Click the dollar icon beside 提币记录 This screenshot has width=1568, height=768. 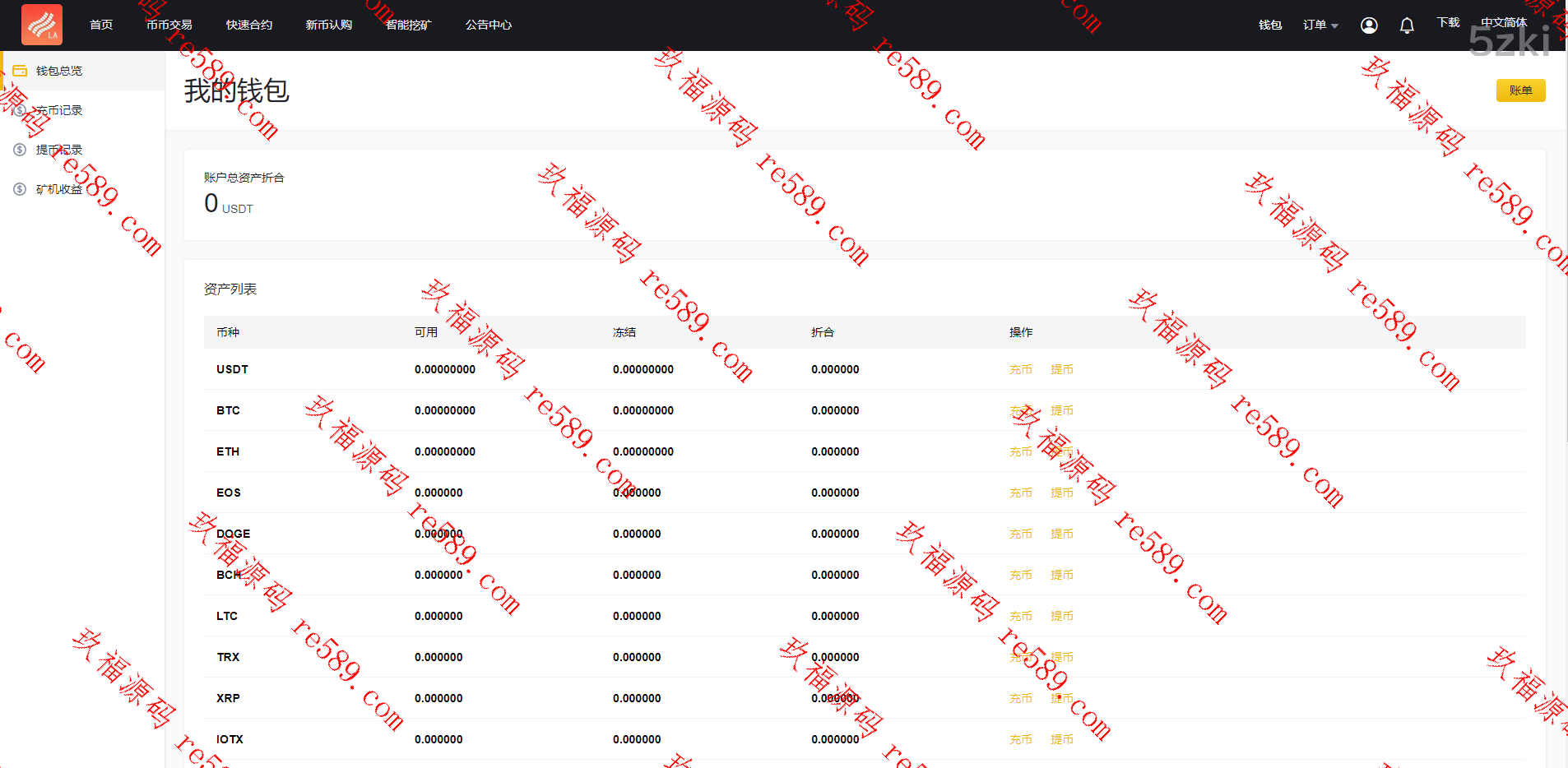point(20,150)
